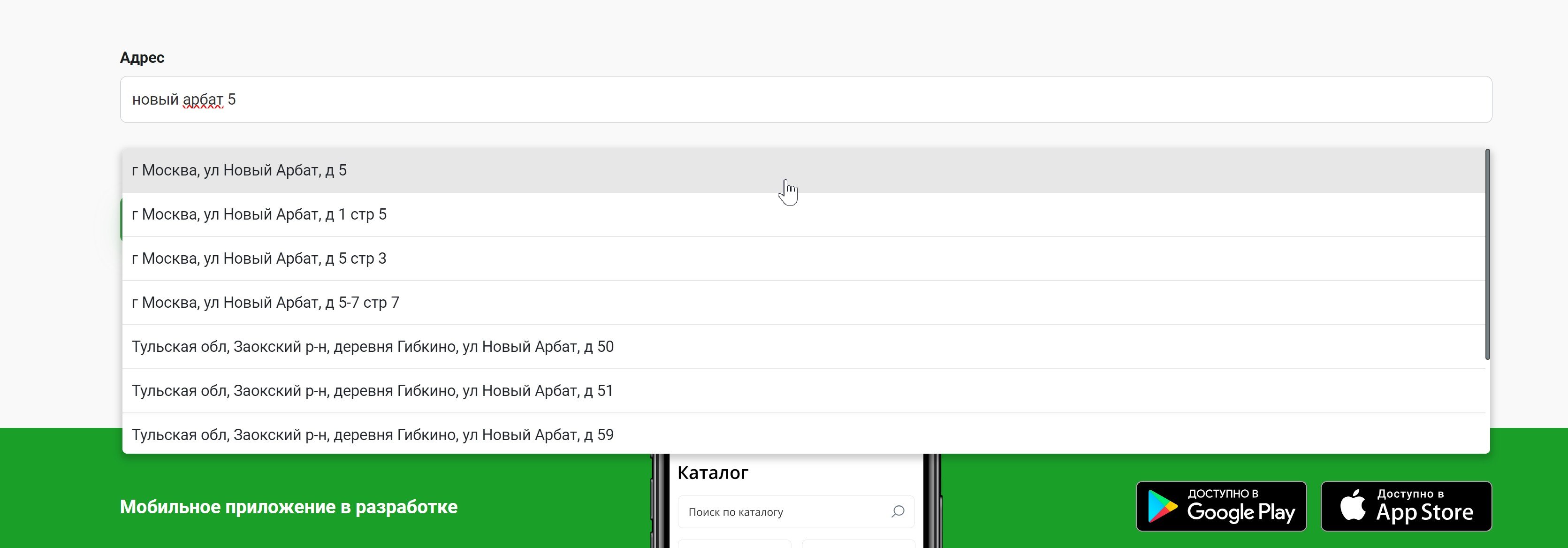The width and height of the screenshot is (1568, 548).
Task: Click Мобильное приложение в разработке text
Action: pos(289,507)
